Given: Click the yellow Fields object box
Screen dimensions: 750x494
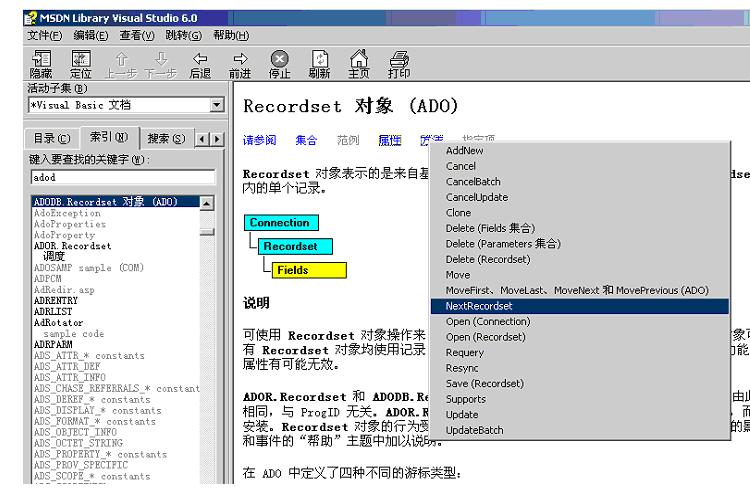Looking at the screenshot, I should coord(309,270).
